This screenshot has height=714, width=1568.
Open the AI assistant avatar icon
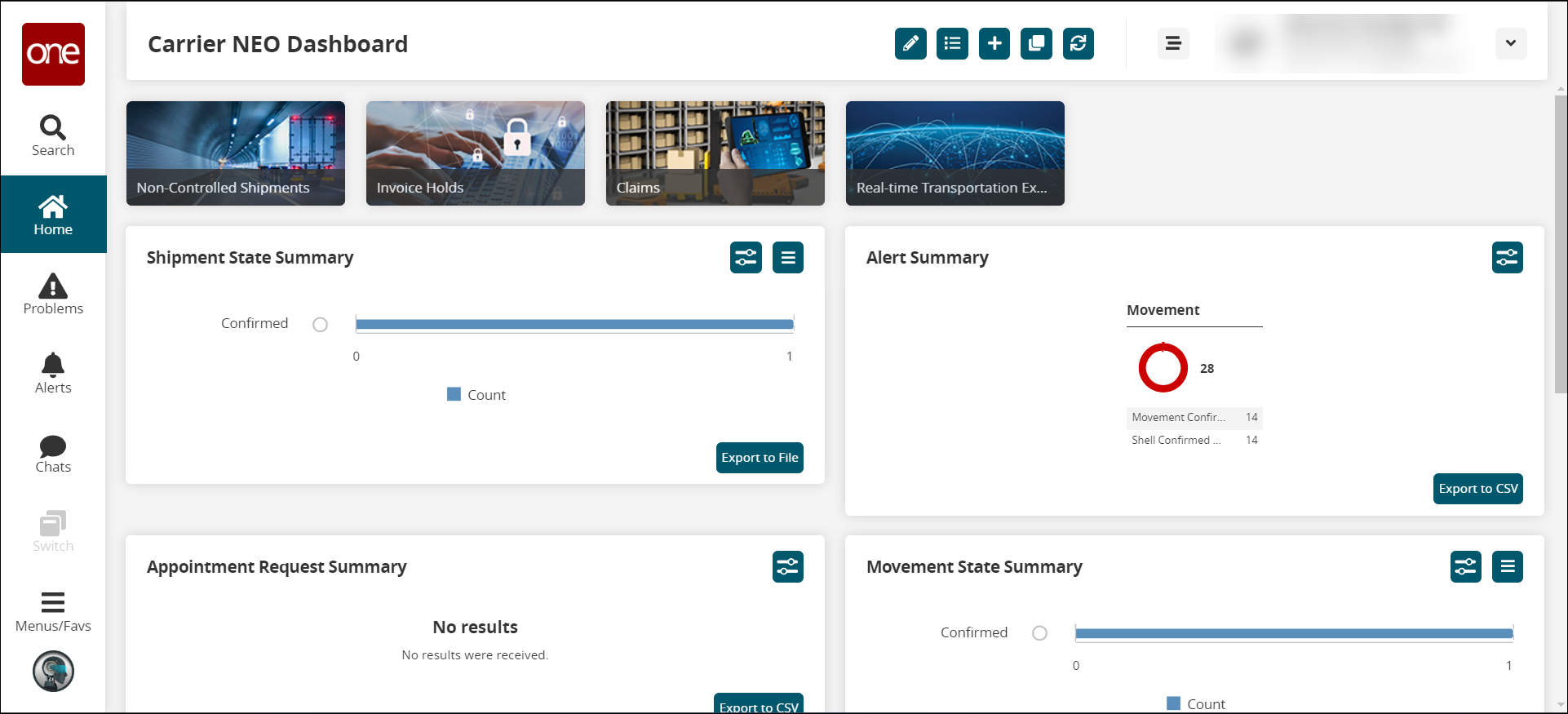[x=53, y=672]
